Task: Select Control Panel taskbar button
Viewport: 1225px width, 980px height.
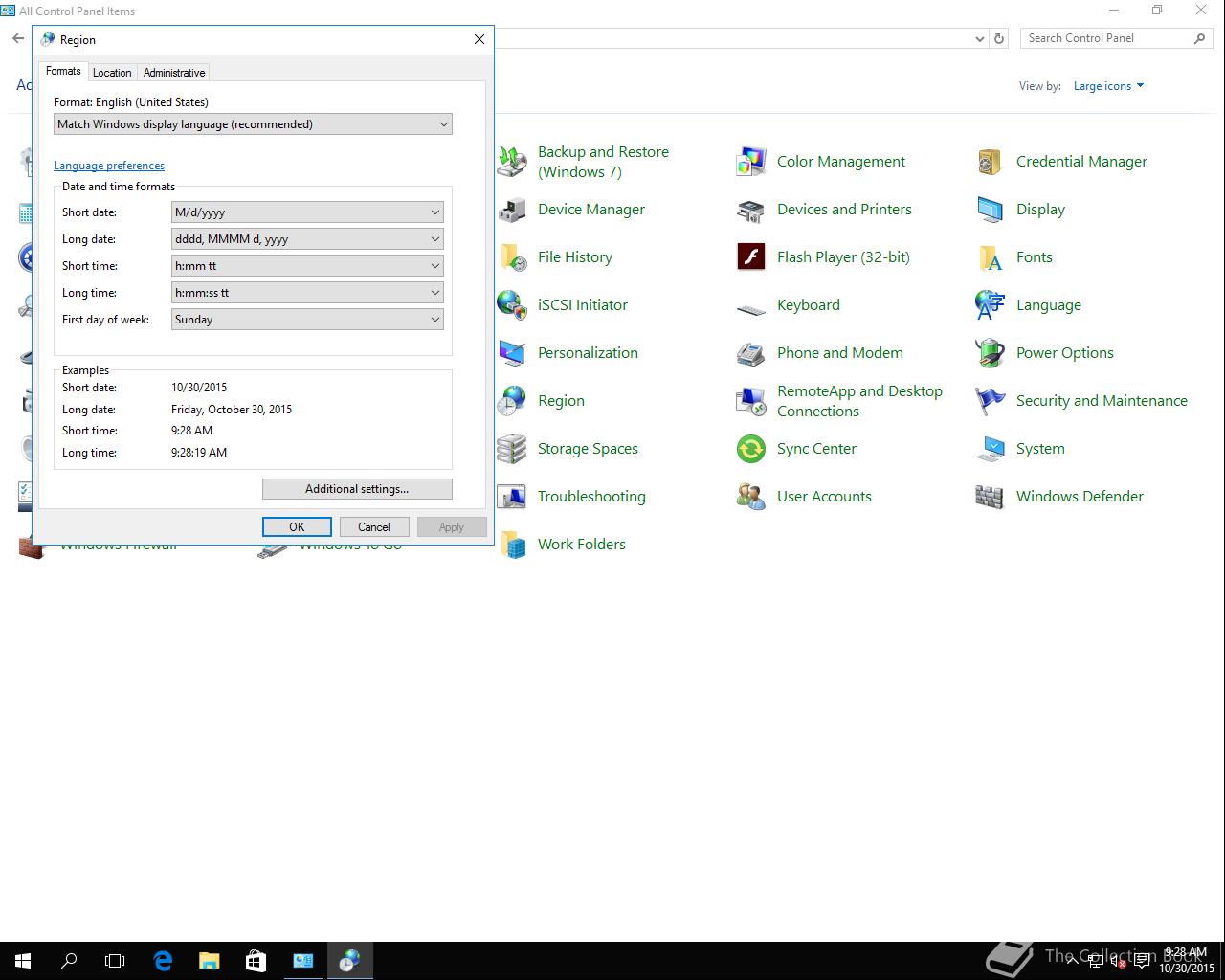Action: tap(302, 961)
